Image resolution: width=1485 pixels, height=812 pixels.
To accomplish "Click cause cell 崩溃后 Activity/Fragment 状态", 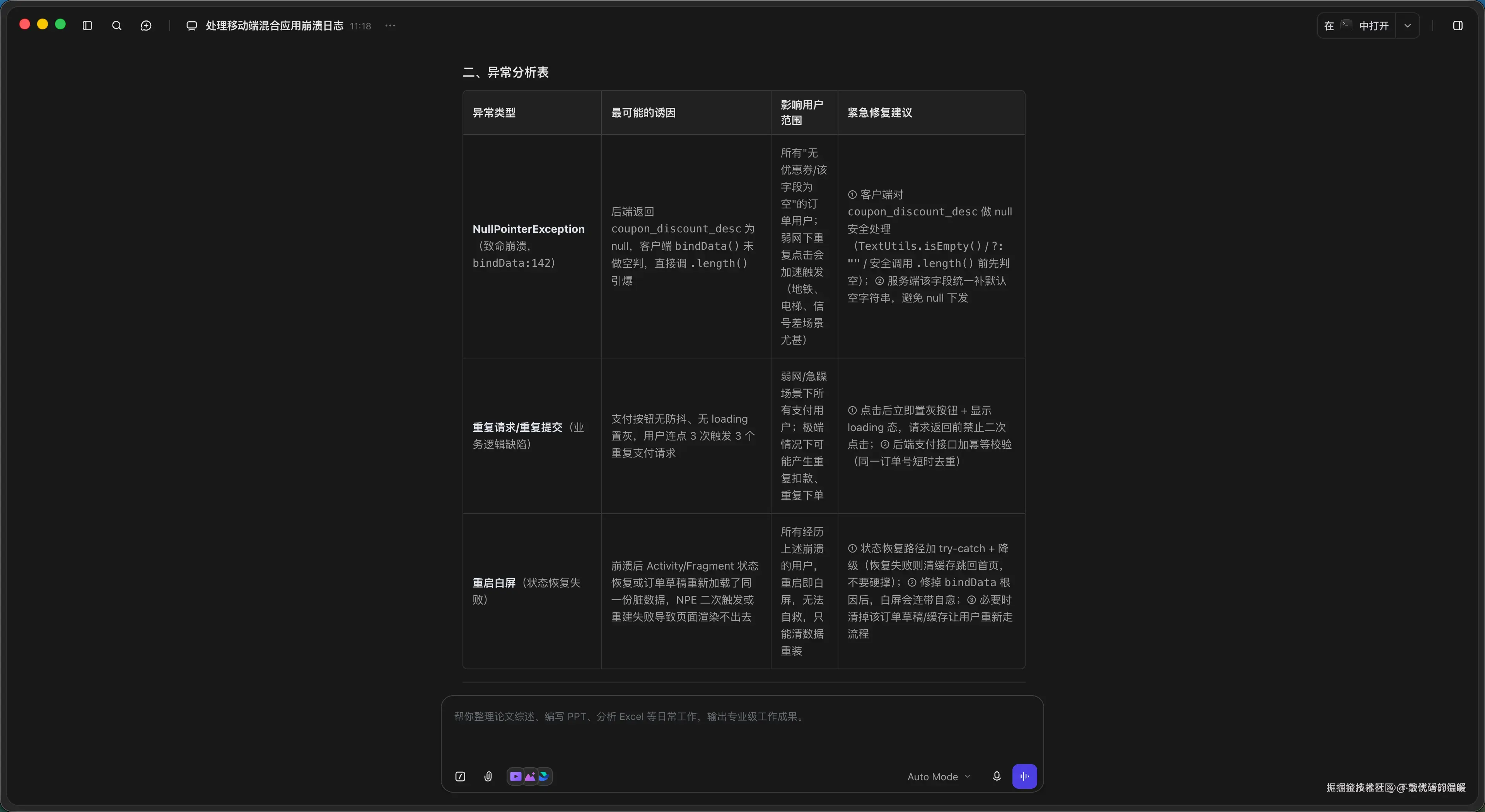I will (x=686, y=591).
